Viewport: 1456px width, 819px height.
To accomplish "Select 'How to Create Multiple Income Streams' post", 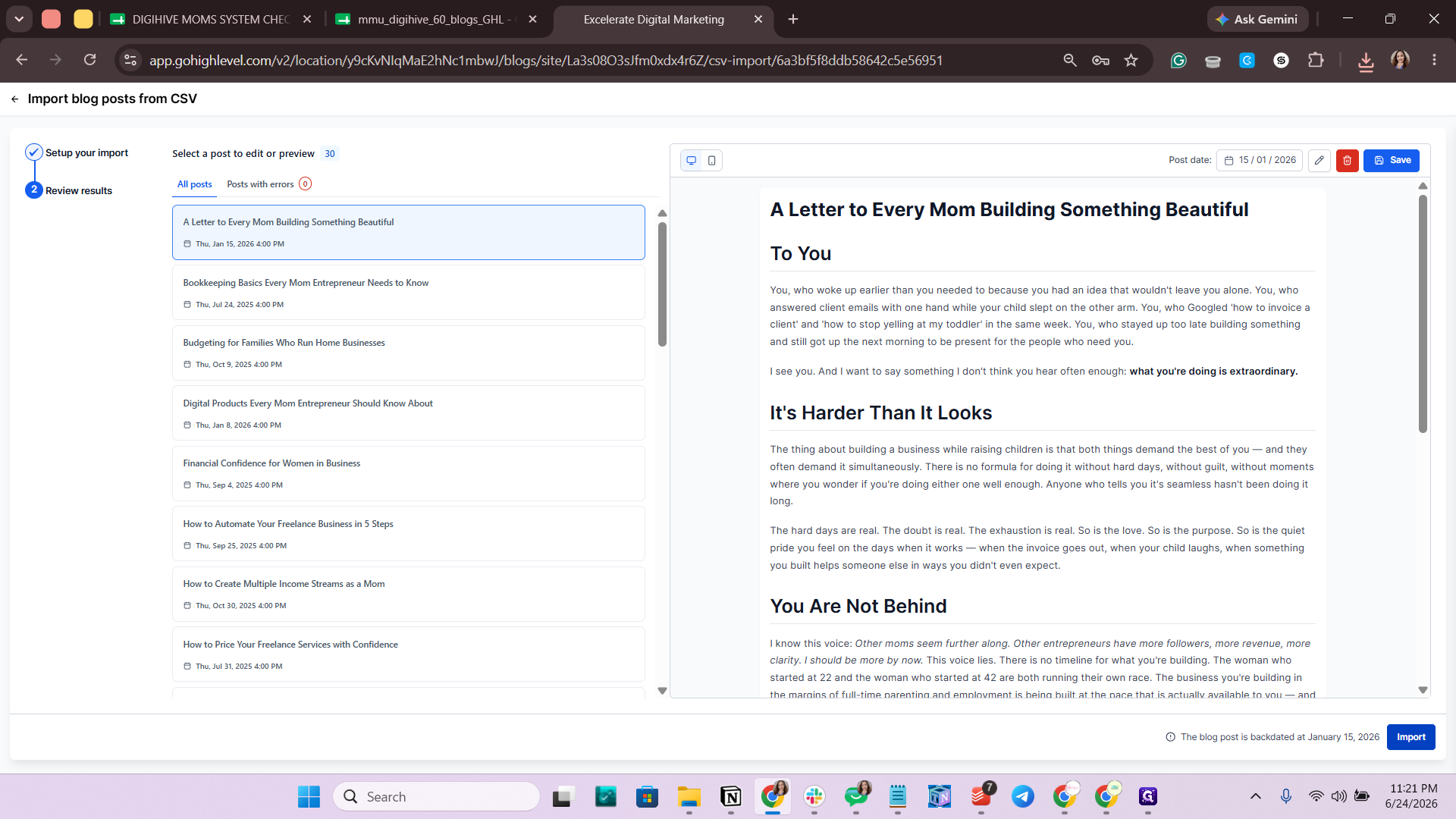I will (x=409, y=594).
